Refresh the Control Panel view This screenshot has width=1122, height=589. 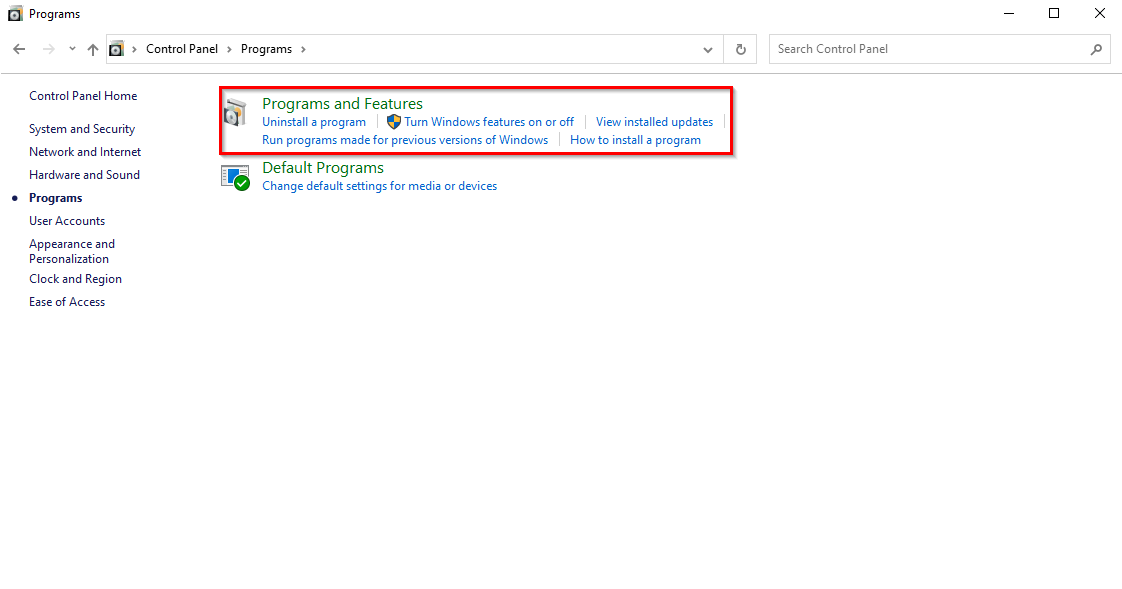coord(741,49)
